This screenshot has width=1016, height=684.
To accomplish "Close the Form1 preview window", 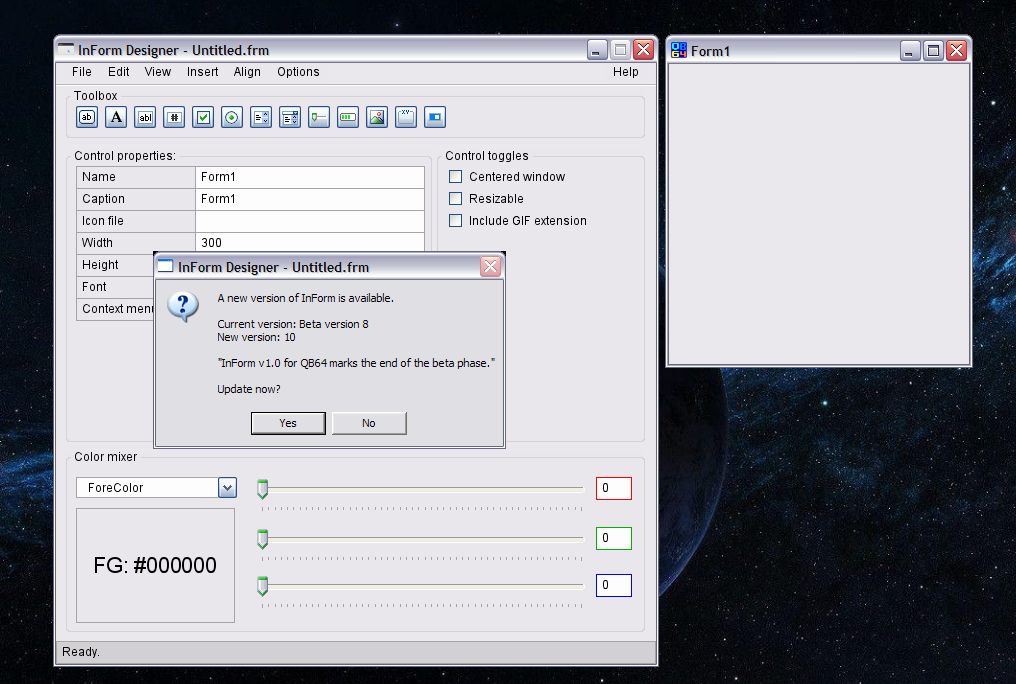I will (956, 51).
